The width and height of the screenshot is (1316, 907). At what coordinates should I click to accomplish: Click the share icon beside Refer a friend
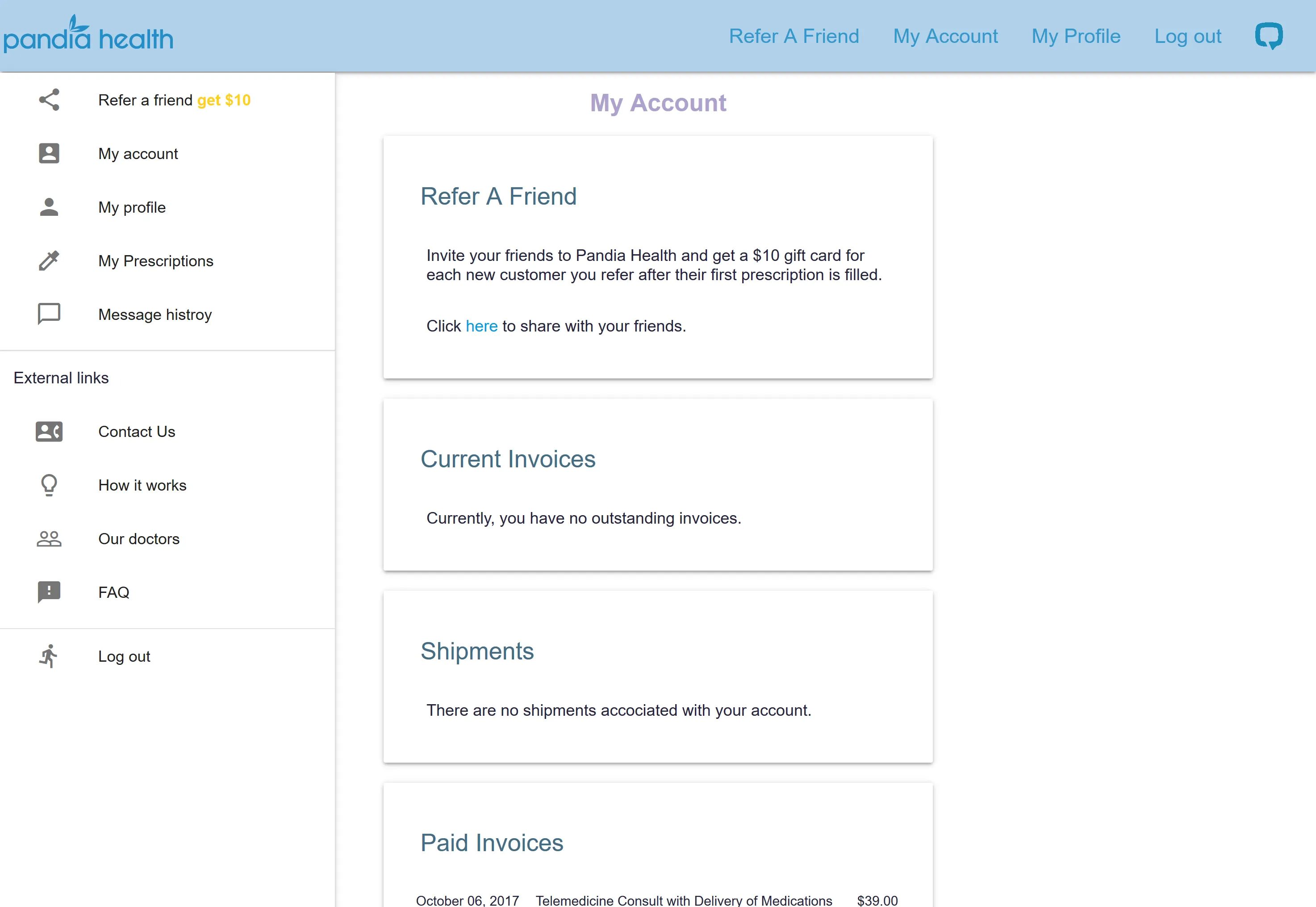49,100
